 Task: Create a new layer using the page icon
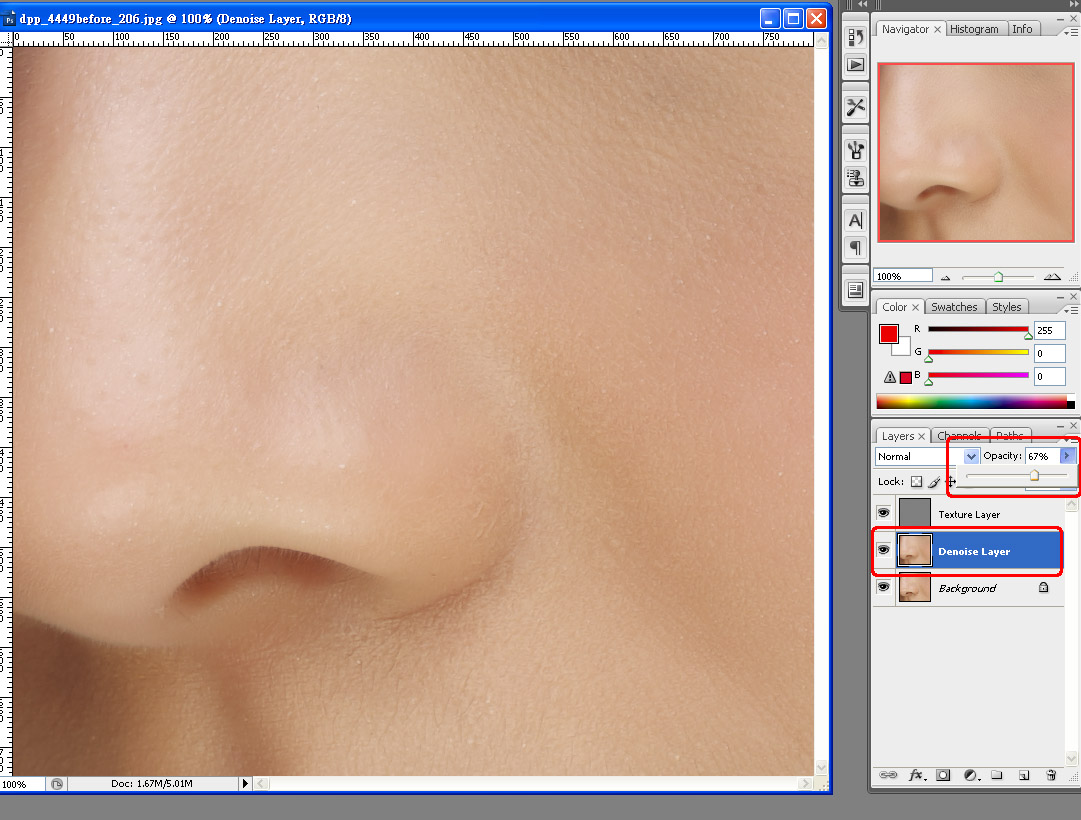[x=1023, y=775]
